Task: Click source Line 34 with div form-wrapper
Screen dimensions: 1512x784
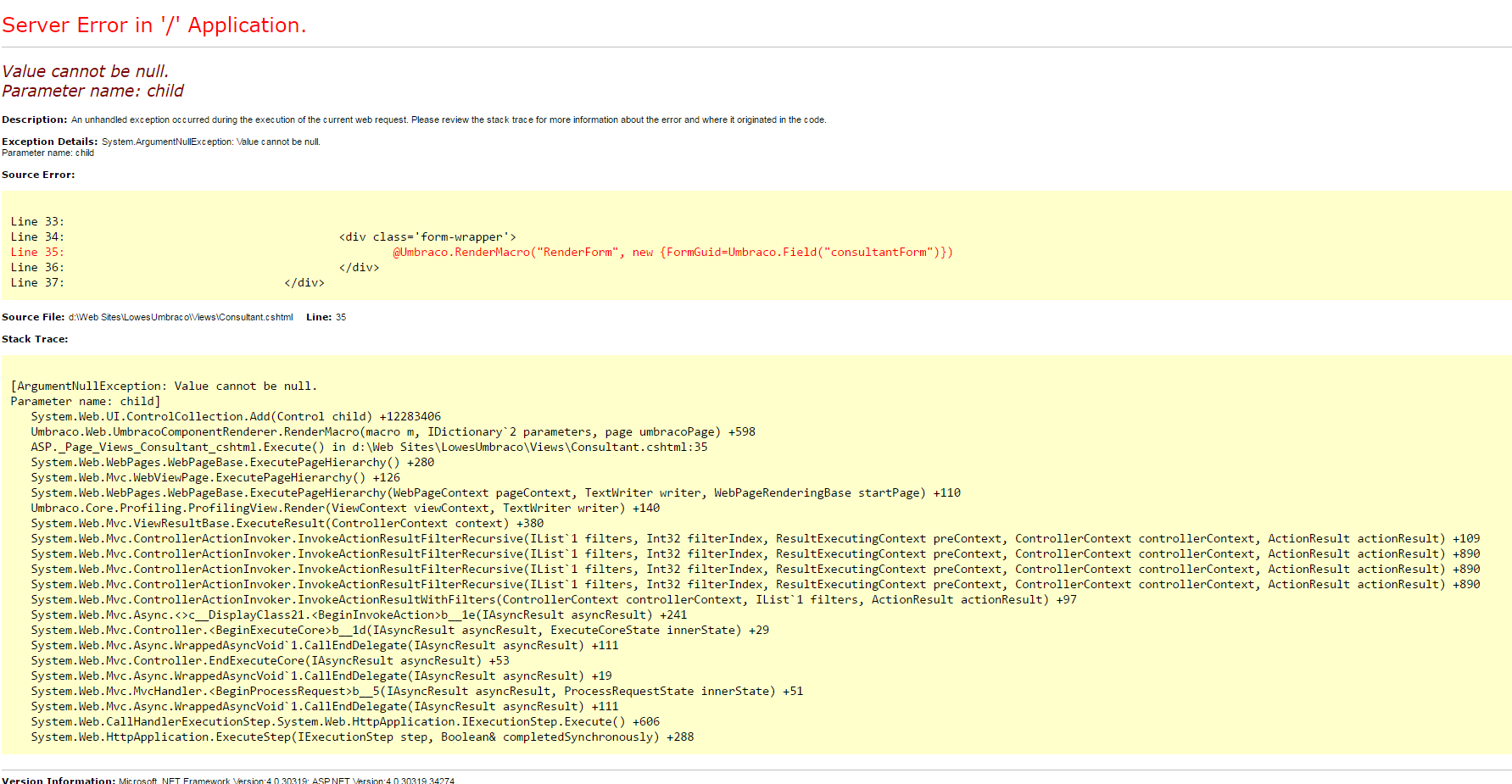Action: (427, 236)
